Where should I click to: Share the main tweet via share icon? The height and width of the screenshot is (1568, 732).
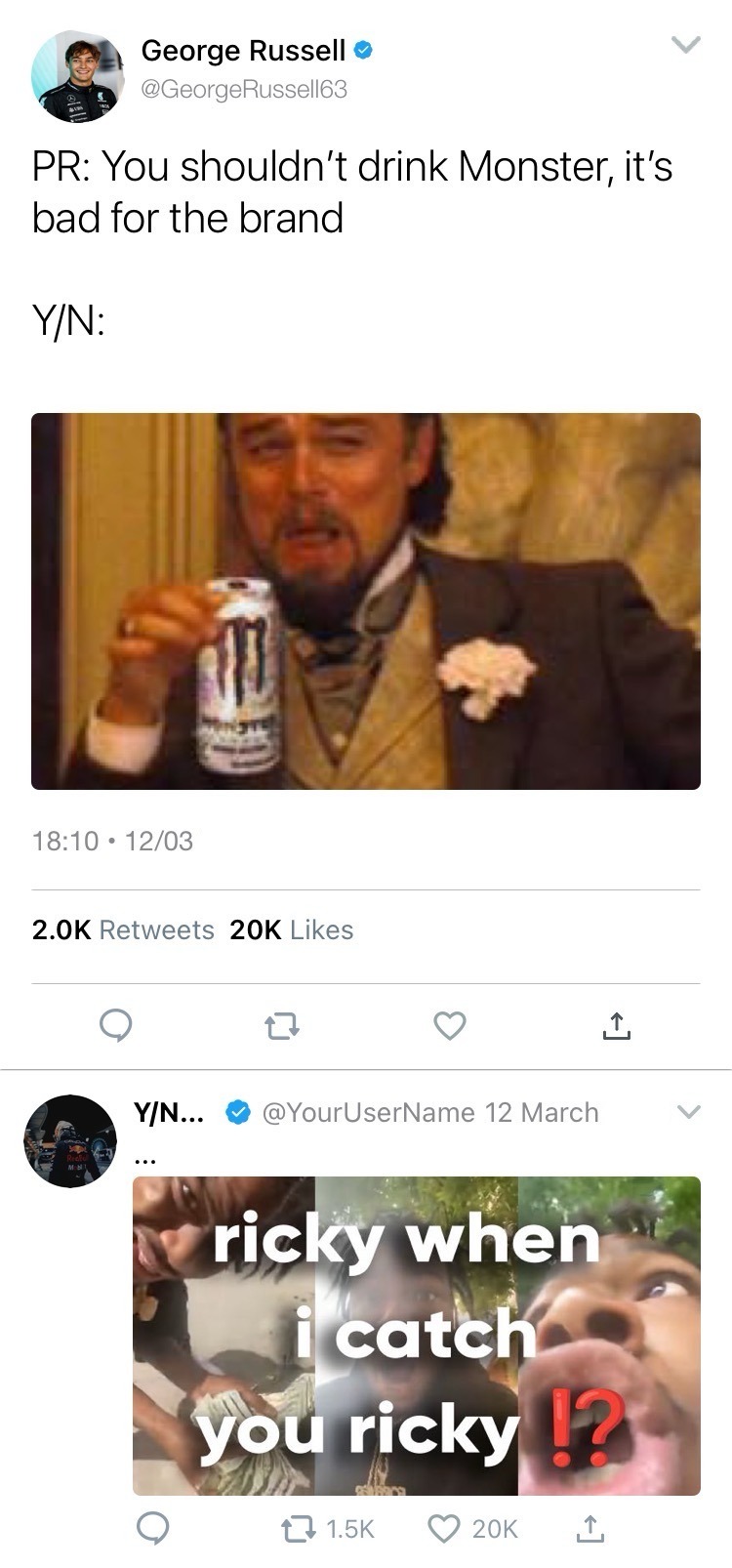(x=615, y=1026)
